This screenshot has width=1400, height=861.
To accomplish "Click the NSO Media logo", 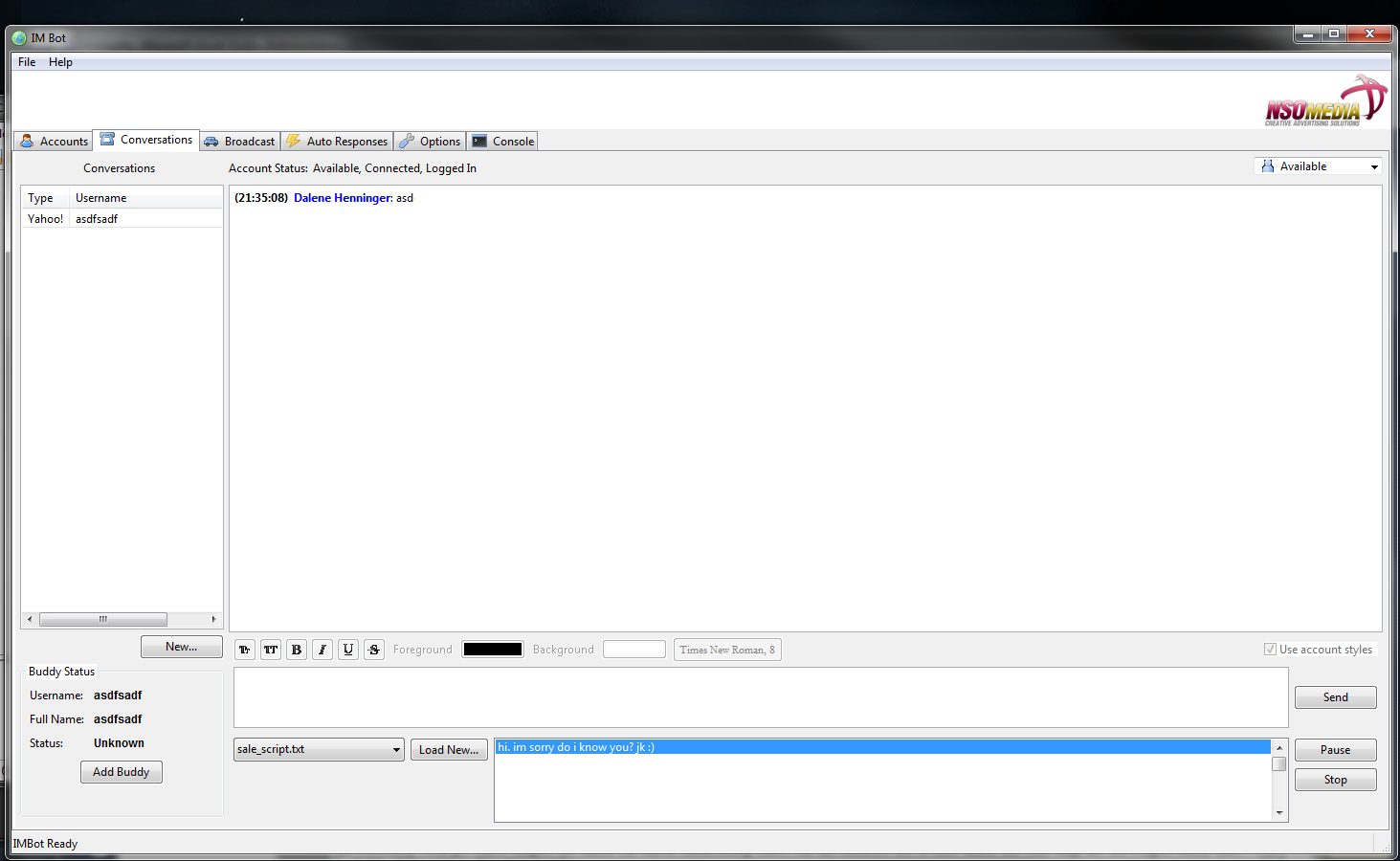I will 1325,101.
